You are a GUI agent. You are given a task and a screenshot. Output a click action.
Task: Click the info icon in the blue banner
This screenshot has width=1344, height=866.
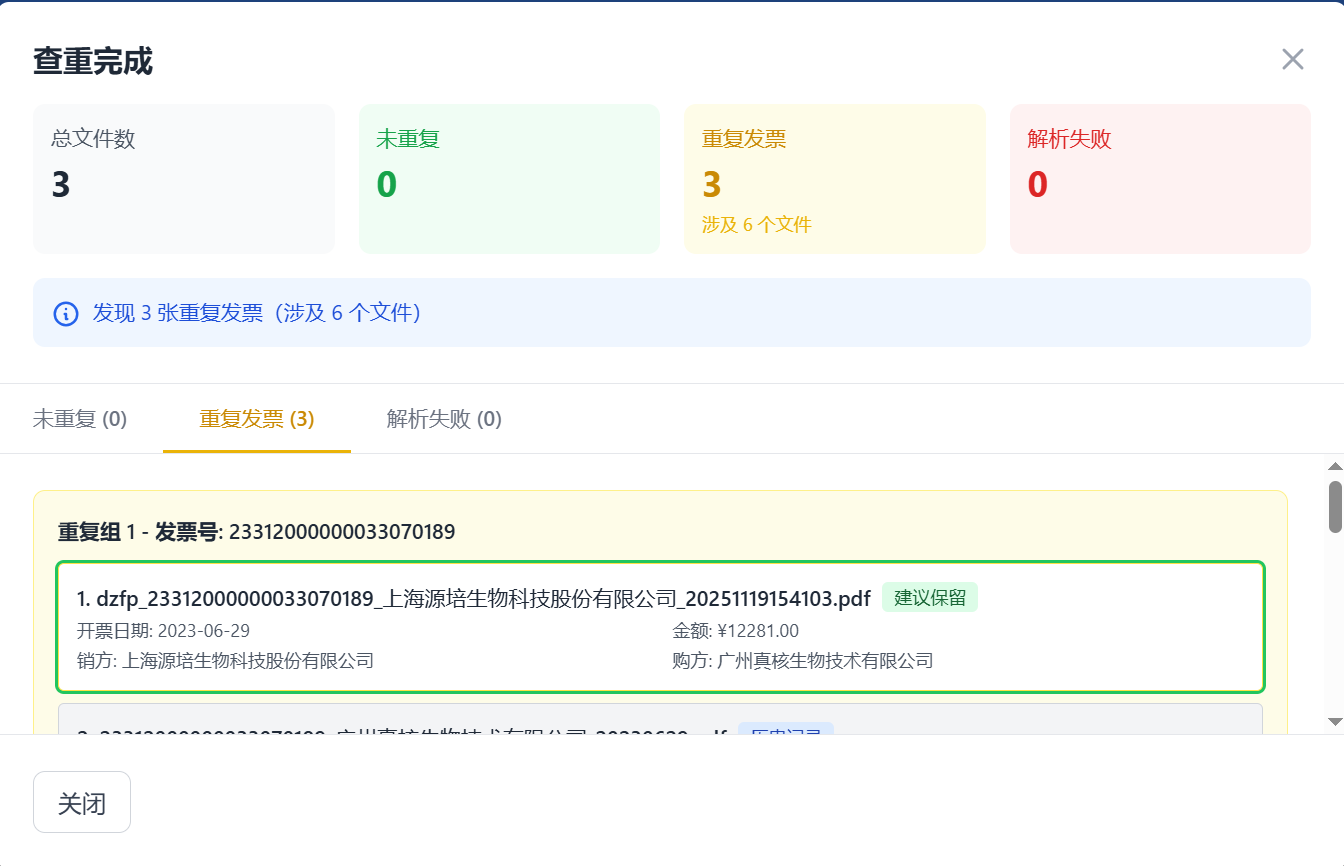point(64,313)
